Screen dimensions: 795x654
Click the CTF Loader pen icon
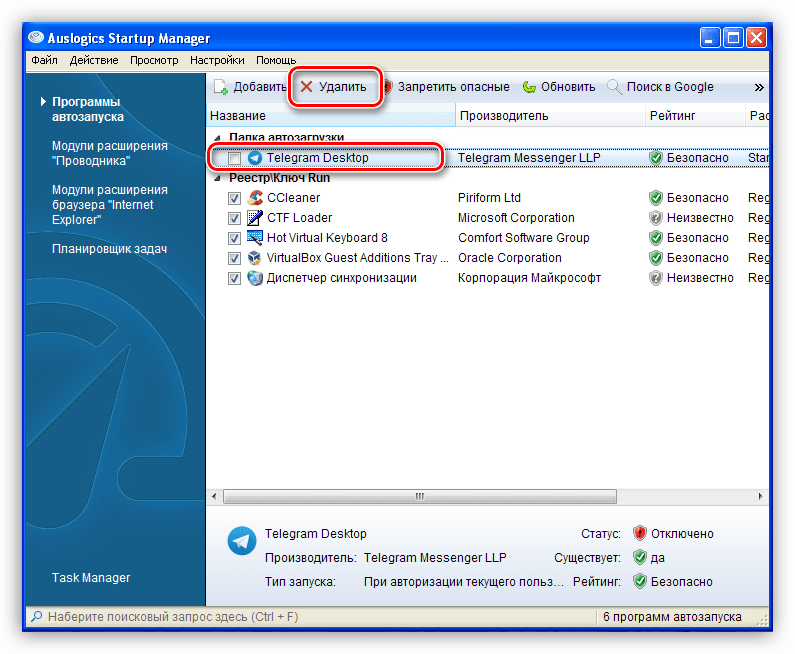255,217
